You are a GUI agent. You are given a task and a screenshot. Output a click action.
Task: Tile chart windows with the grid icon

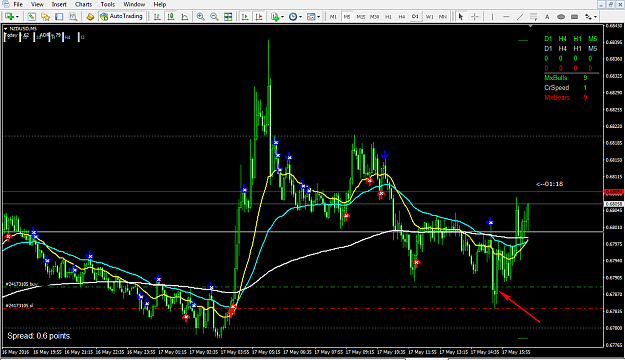(x=228, y=17)
